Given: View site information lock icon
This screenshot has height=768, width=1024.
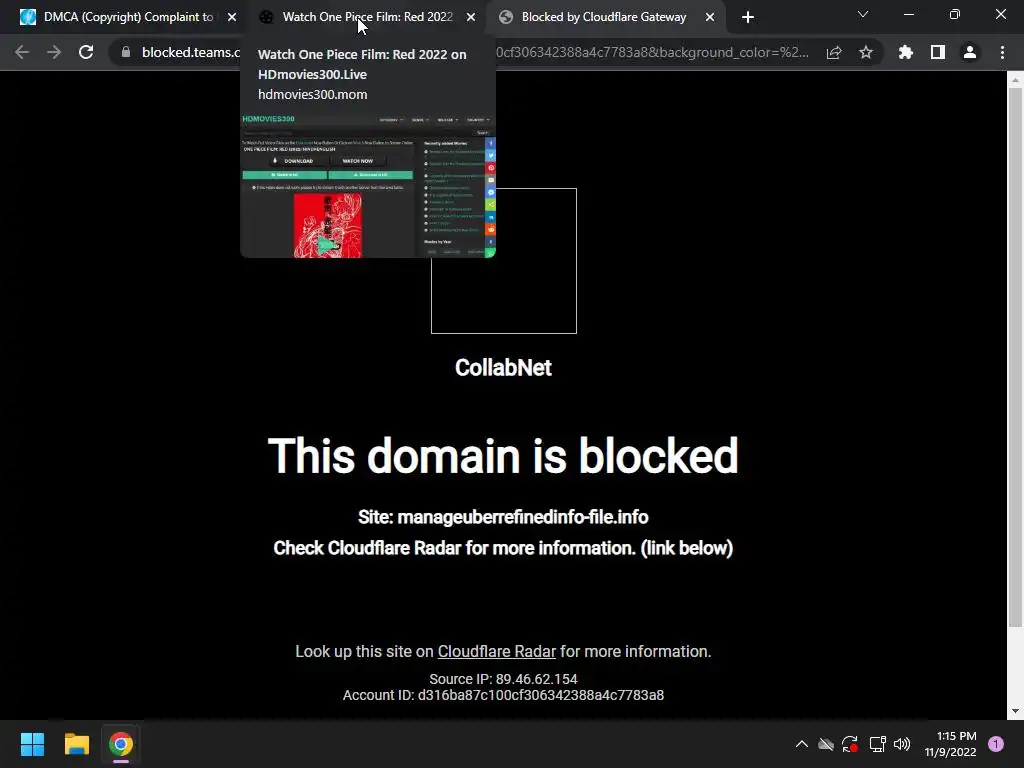Looking at the screenshot, I should click(126, 52).
